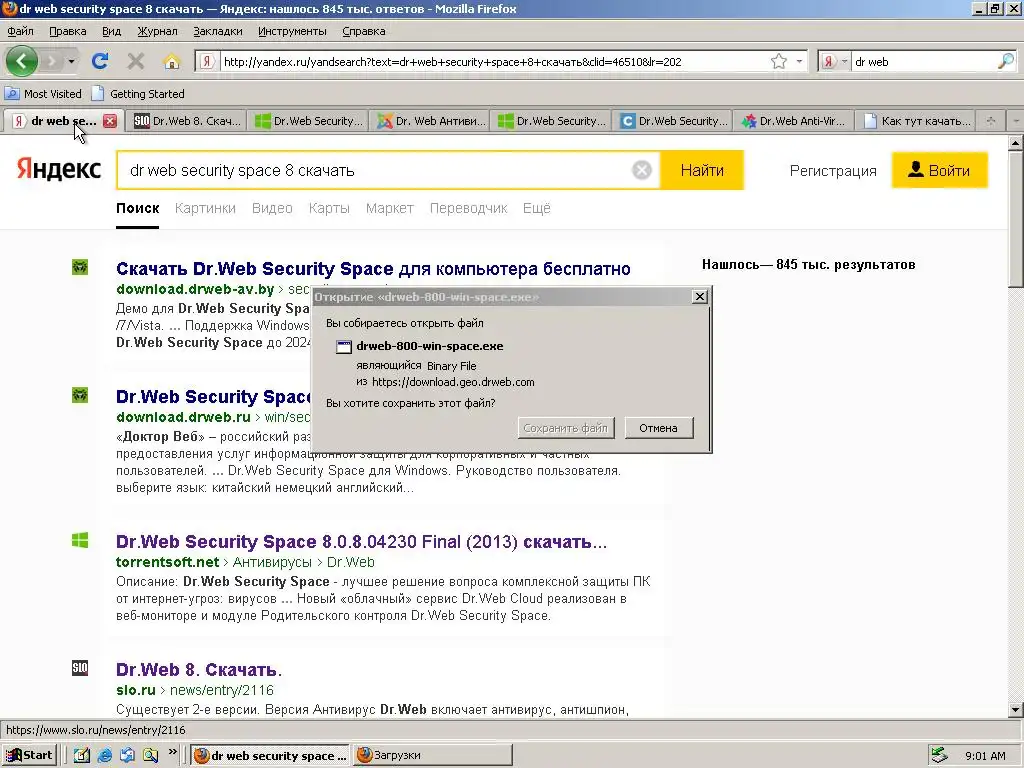The width and height of the screenshot is (1024, 768).
Task: Click the page scrollbar down arrow
Action: point(1016,710)
